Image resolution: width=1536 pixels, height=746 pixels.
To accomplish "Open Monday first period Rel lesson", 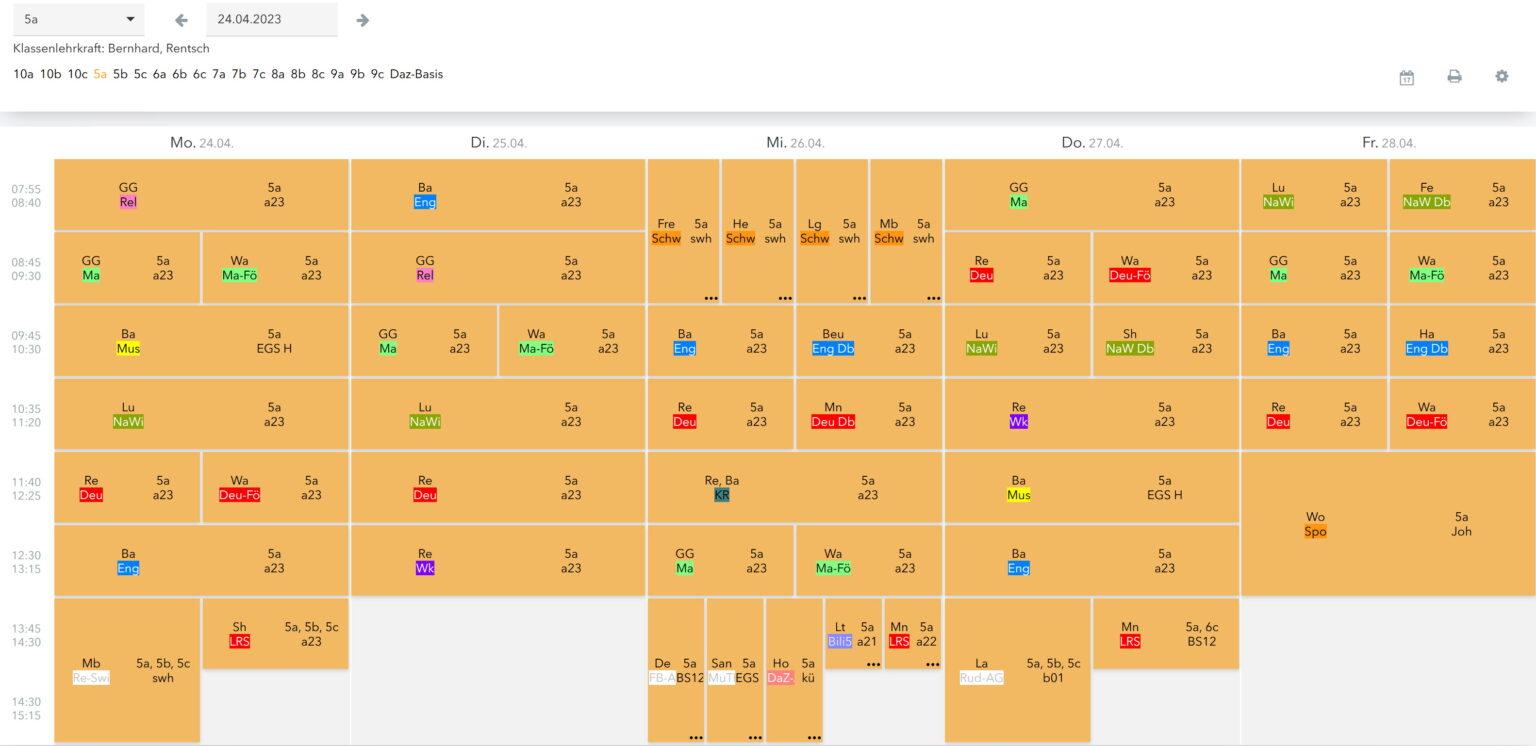I will click(202, 195).
